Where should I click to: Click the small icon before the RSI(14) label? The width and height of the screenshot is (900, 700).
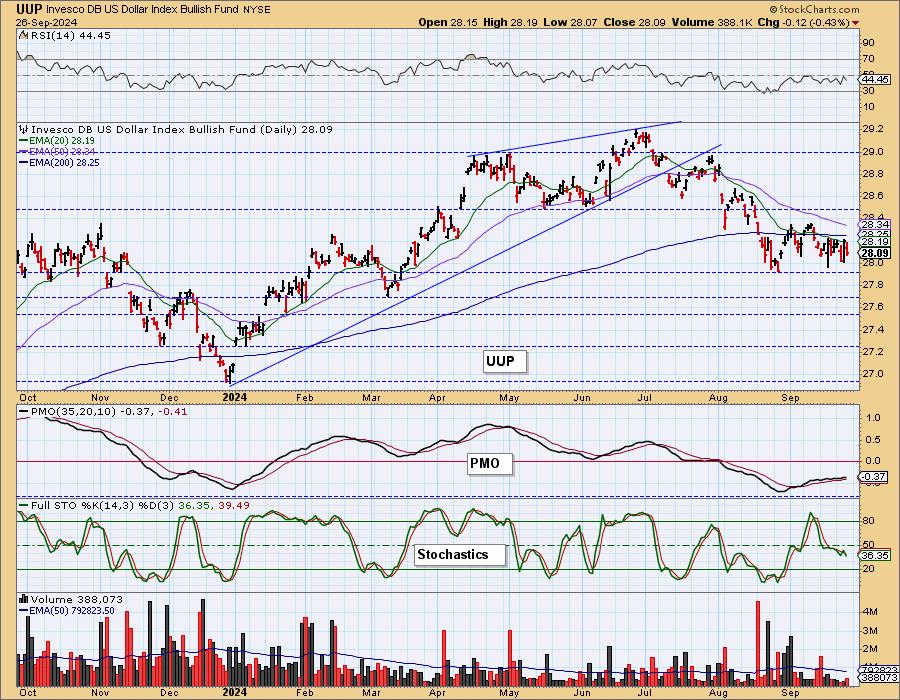click(23, 35)
